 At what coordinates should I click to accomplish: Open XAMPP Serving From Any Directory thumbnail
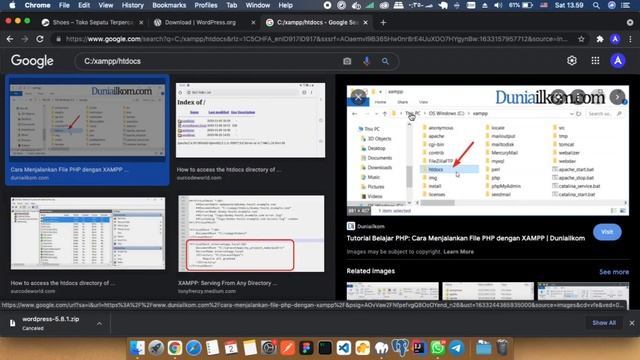(251, 233)
